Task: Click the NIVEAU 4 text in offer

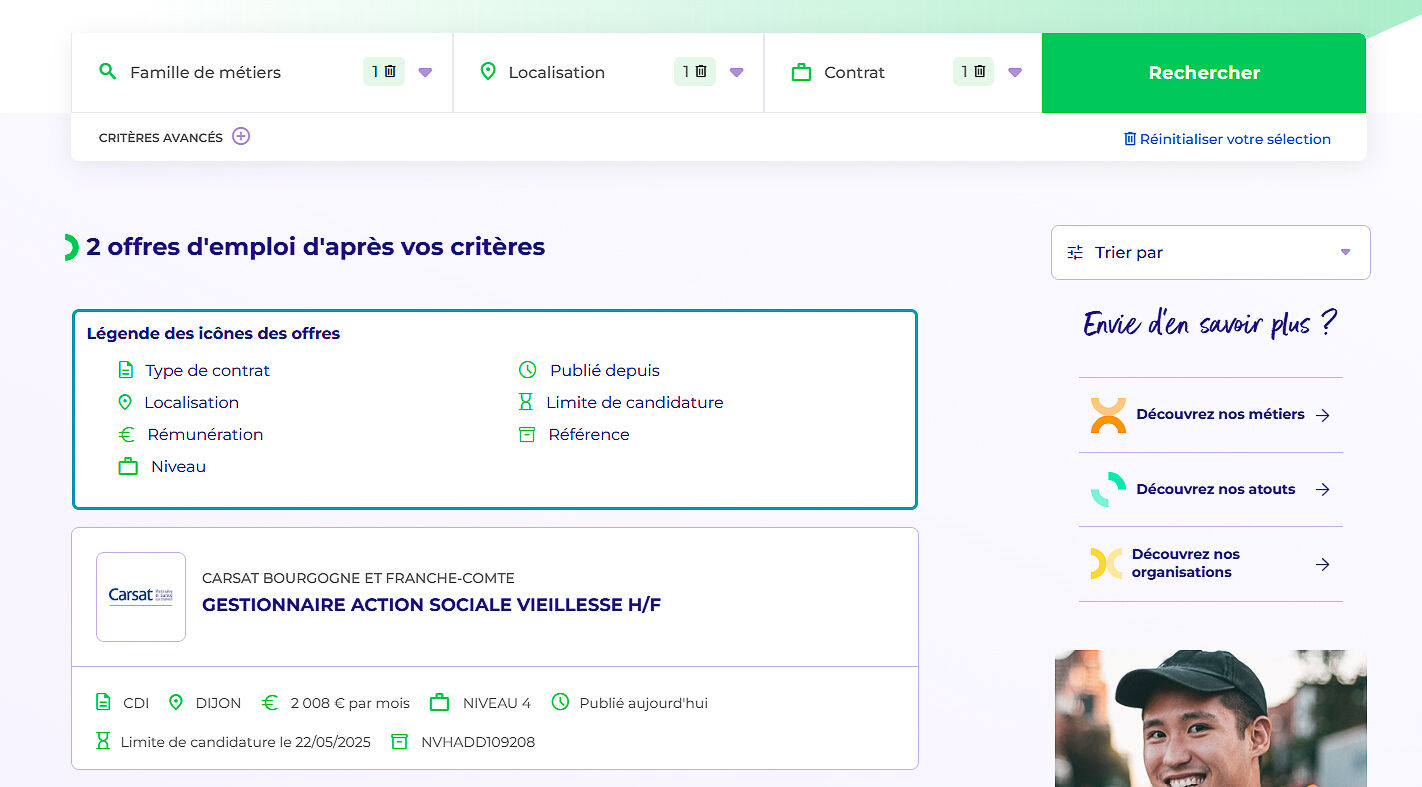Action: pyautogui.click(x=497, y=703)
